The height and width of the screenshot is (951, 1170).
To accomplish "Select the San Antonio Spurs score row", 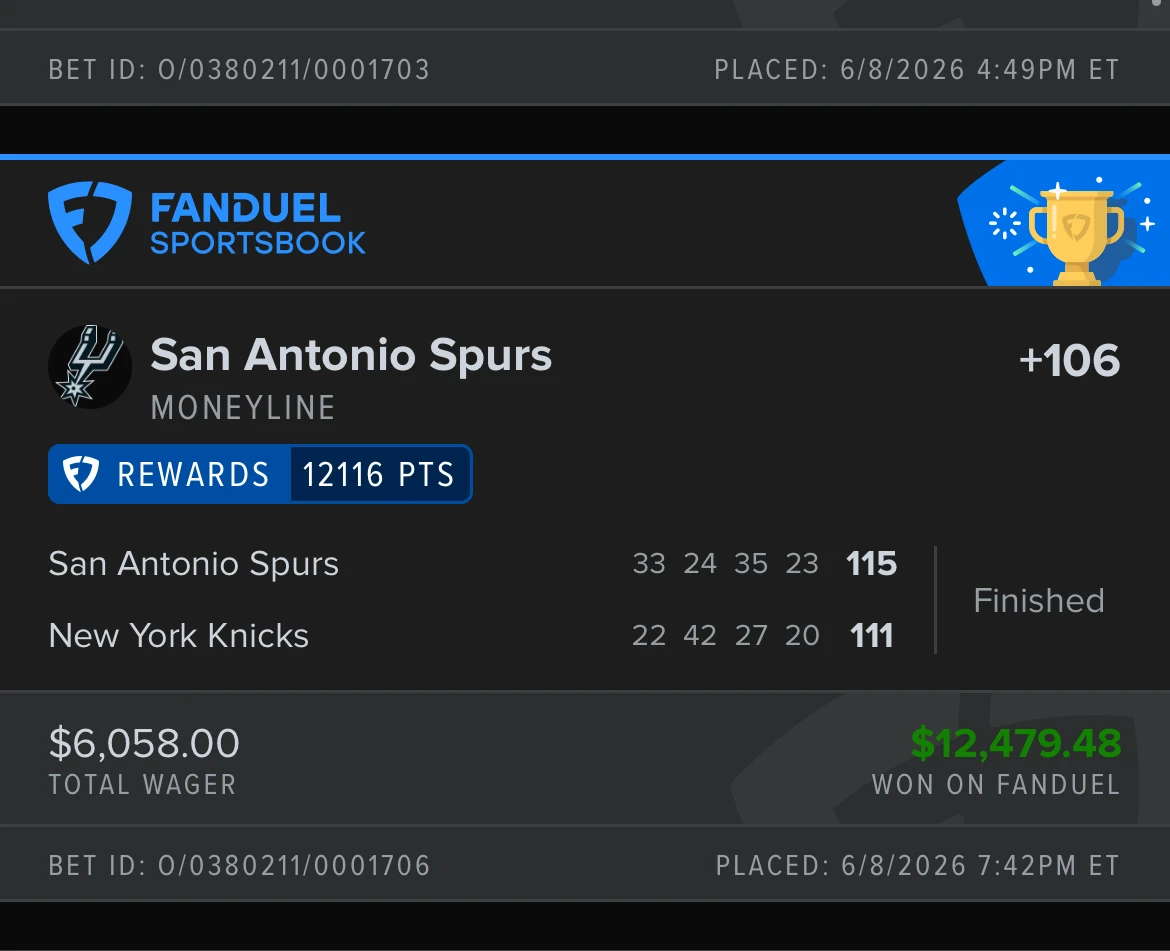I will (472, 564).
